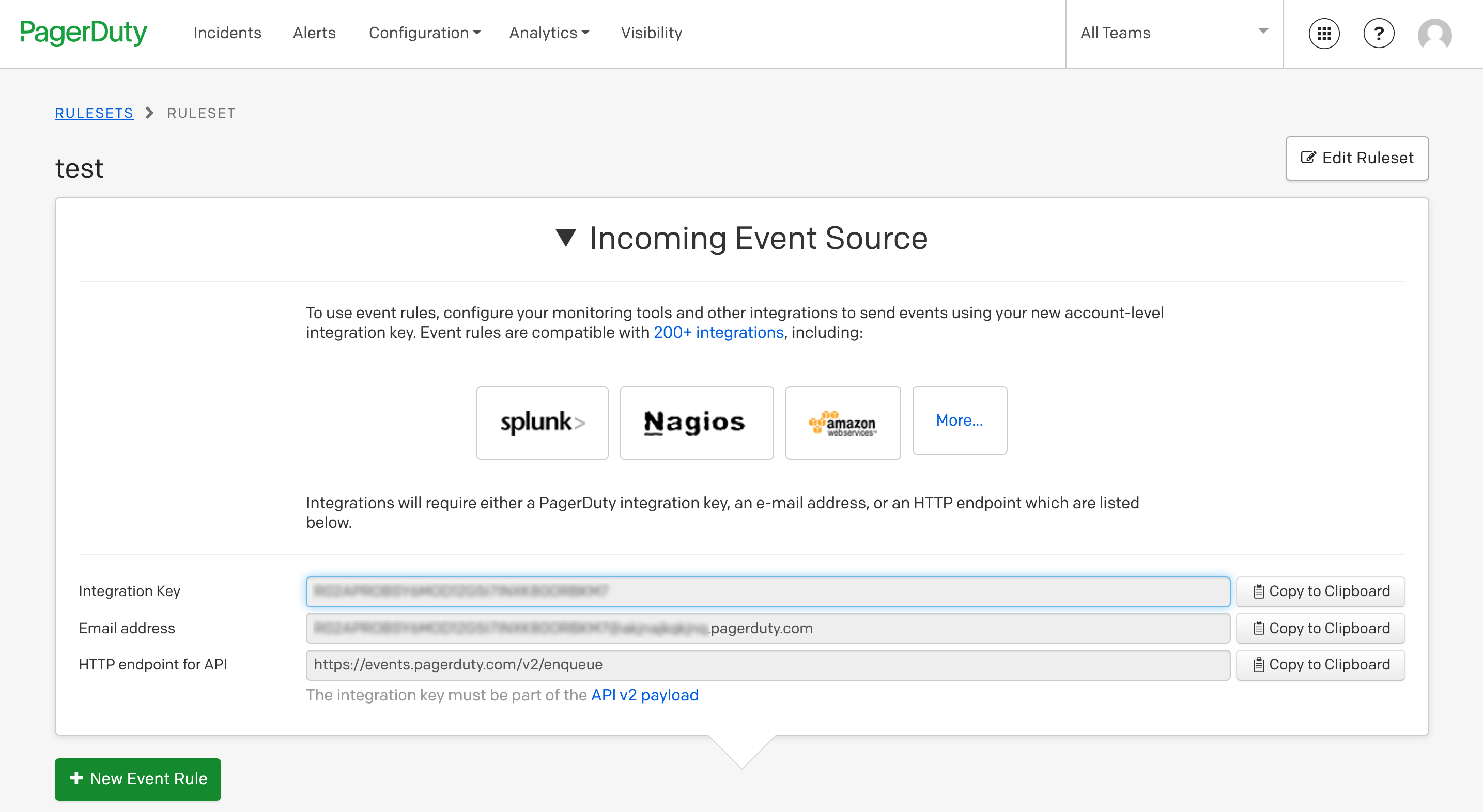
Task: Click the ruleset title "test"
Action: 80,168
